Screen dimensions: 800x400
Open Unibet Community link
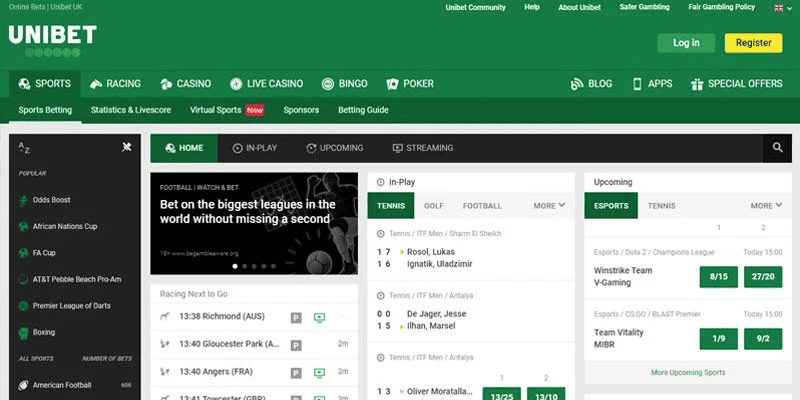click(476, 8)
